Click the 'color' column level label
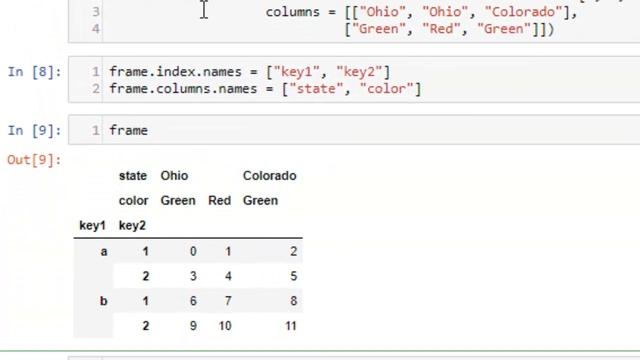640x360 pixels. pos(133,201)
